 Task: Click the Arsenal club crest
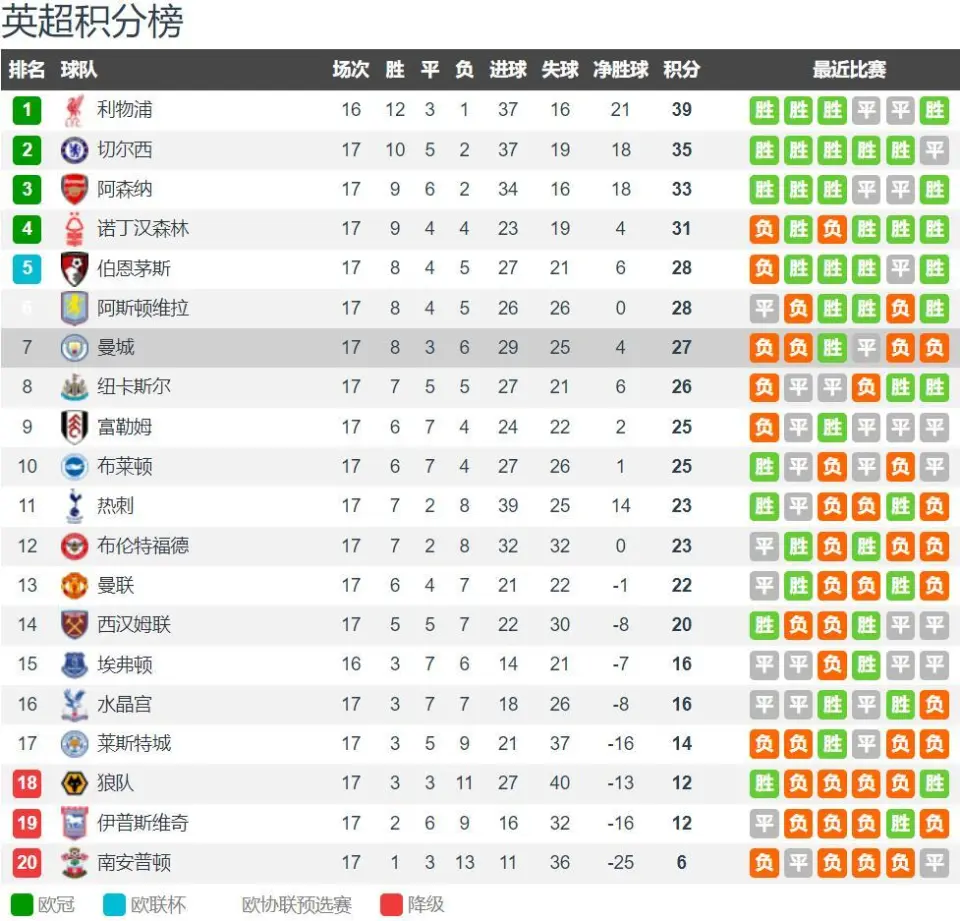click(75, 189)
